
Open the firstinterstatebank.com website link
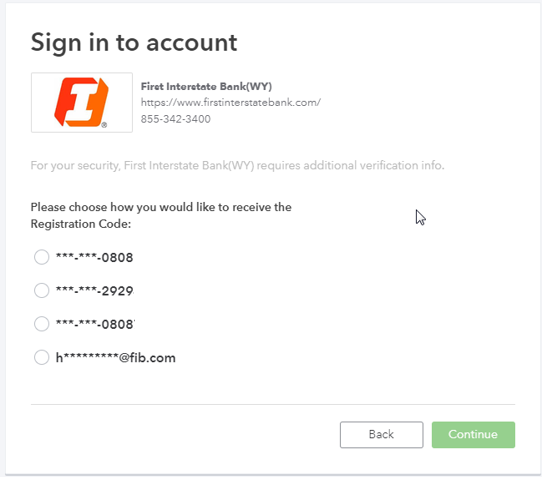[x=231, y=103]
